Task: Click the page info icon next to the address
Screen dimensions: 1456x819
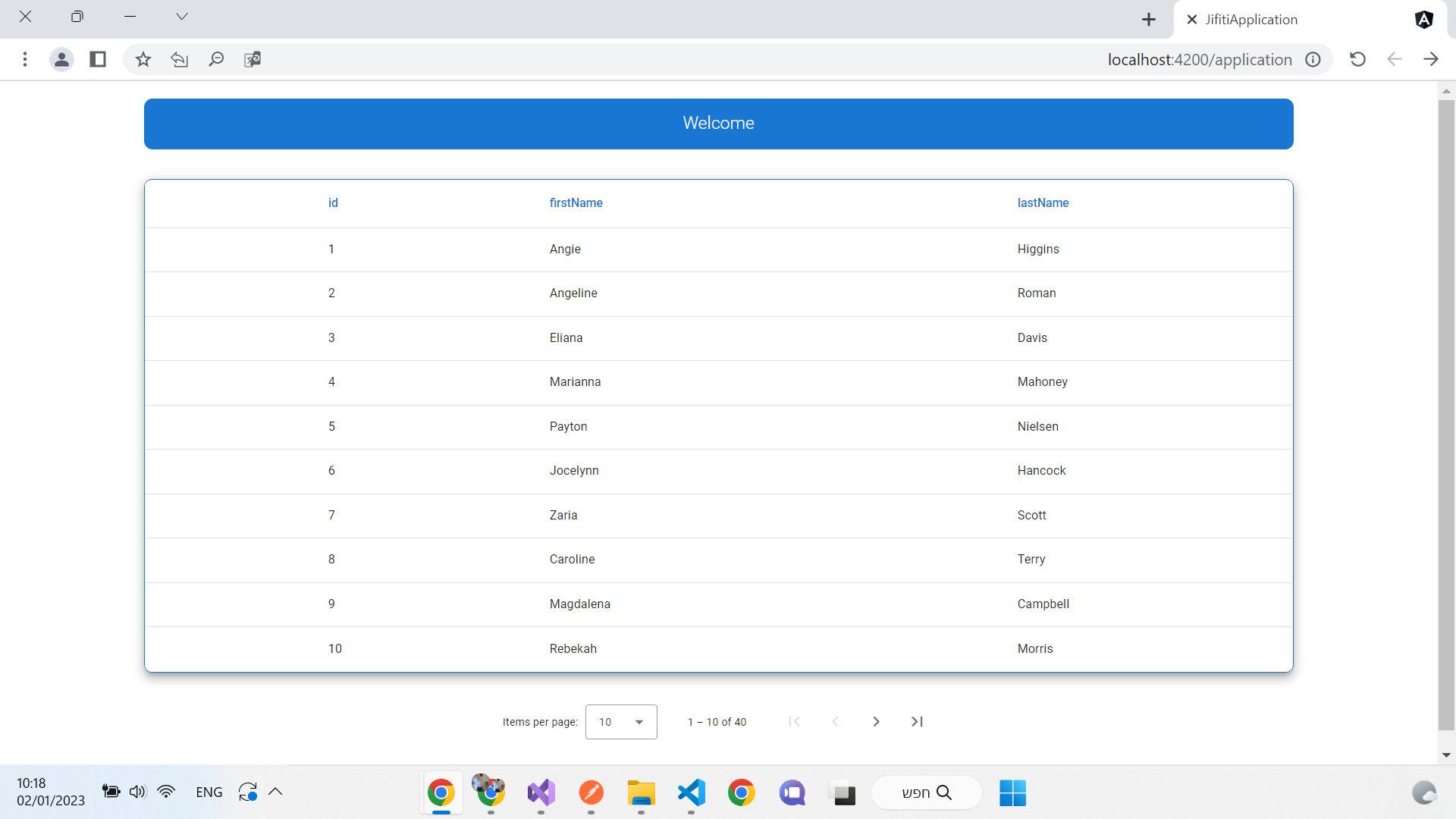Action: (1313, 59)
